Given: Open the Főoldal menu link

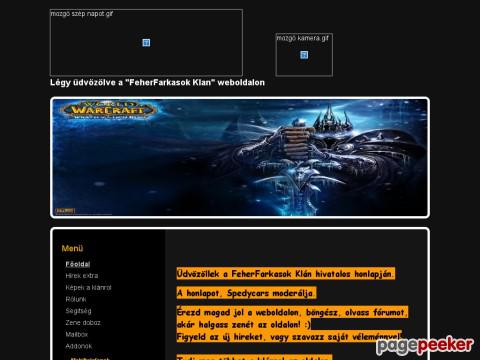Looking at the screenshot, I should click(x=78, y=264).
